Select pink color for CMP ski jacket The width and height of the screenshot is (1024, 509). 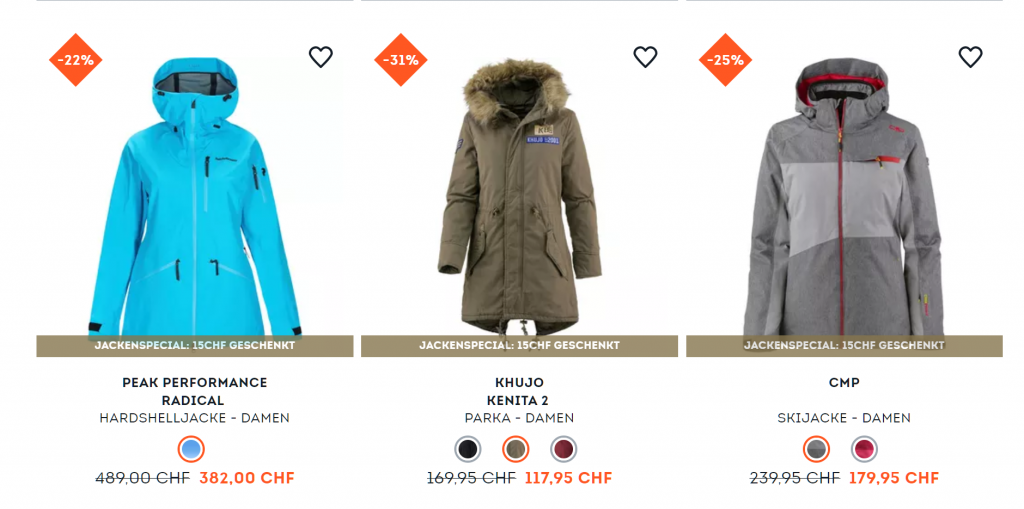864,450
